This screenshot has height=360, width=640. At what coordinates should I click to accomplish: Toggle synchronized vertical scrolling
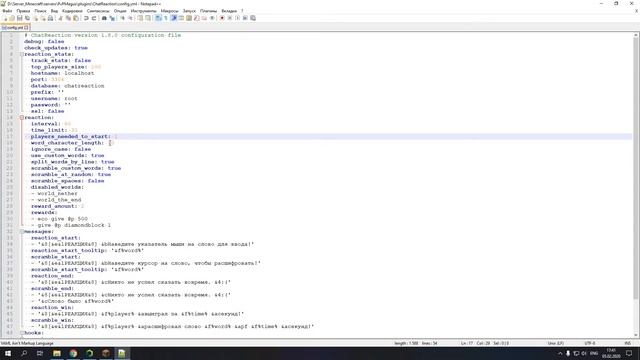(x=140, y=18)
